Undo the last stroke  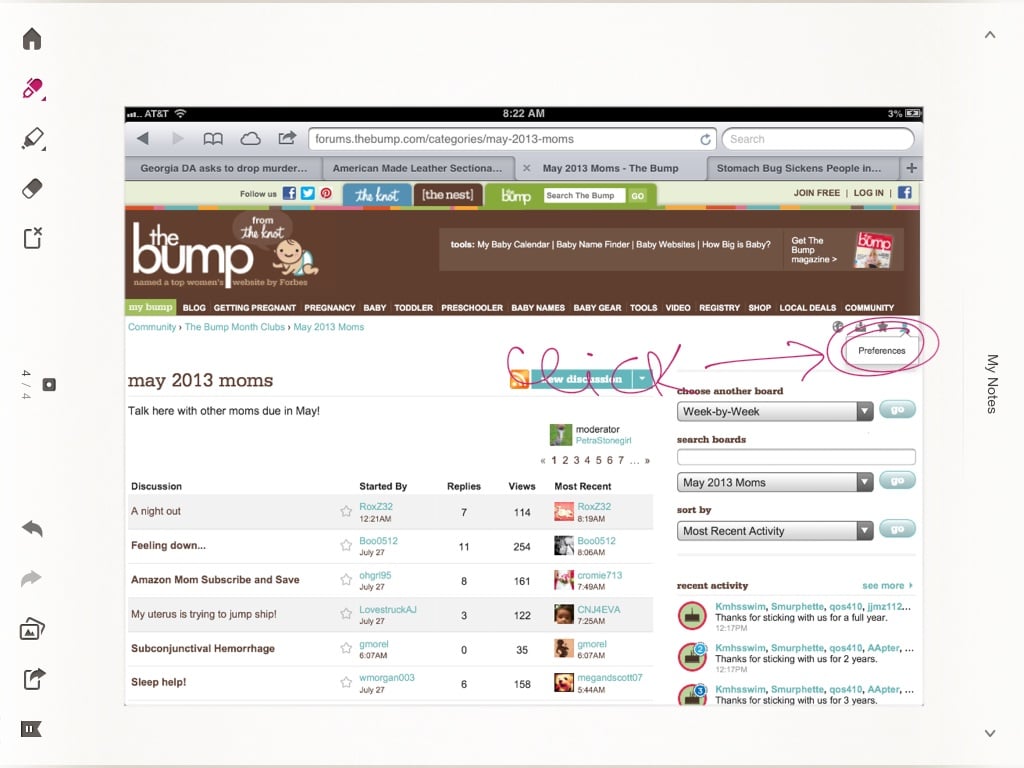point(32,528)
